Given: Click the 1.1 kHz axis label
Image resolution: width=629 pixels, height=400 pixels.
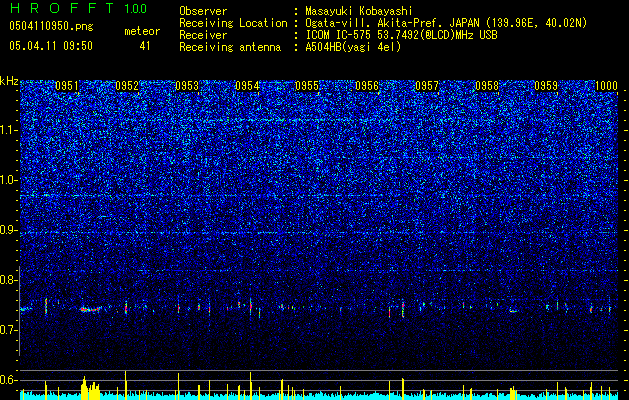Looking at the screenshot, I should pos(9,130).
